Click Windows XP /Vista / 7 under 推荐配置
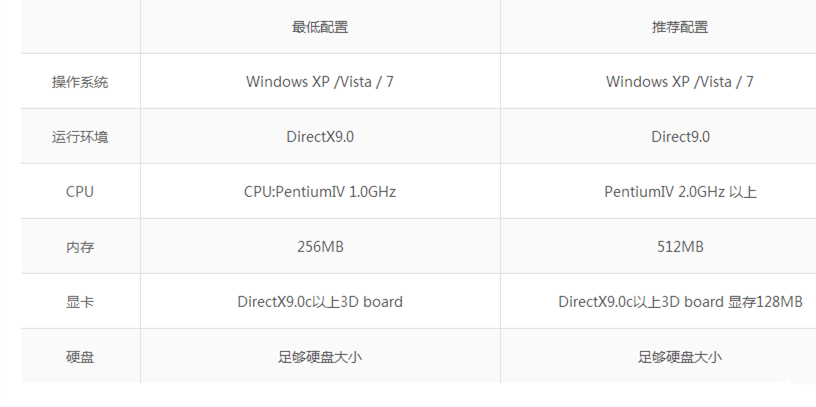 [x=680, y=82]
